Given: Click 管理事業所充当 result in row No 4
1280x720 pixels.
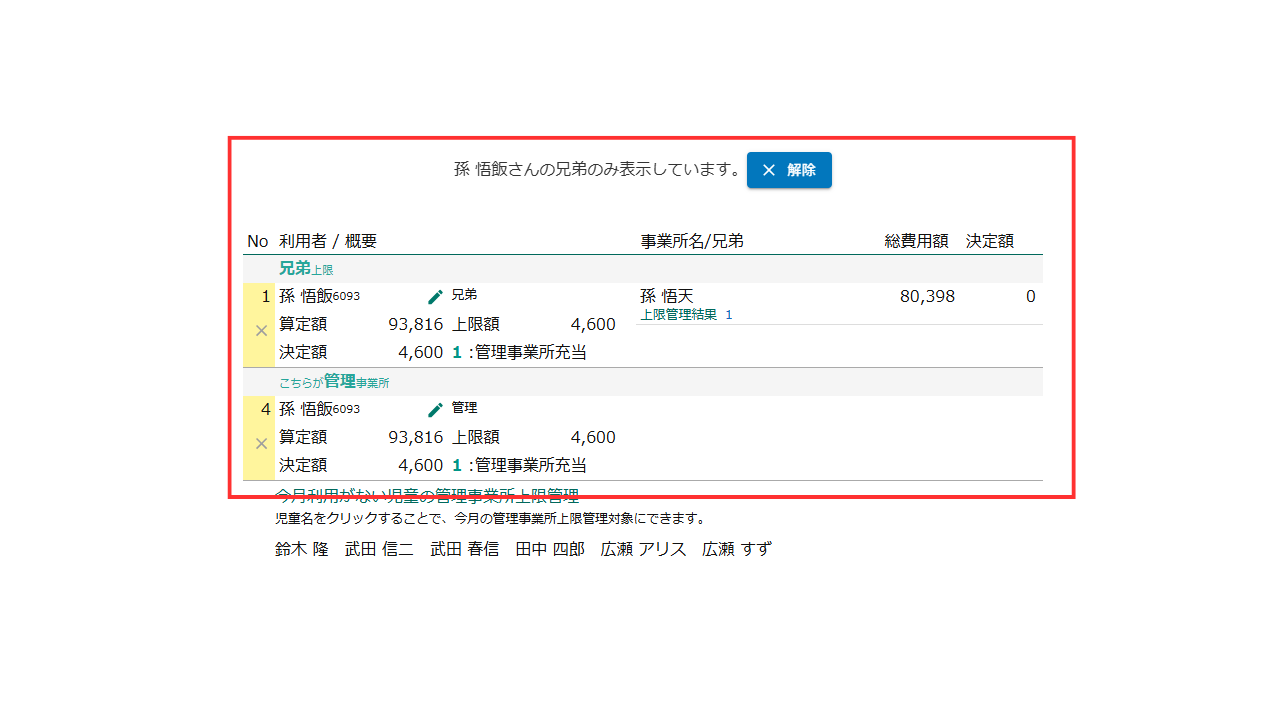Looking at the screenshot, I should (530, 465).
